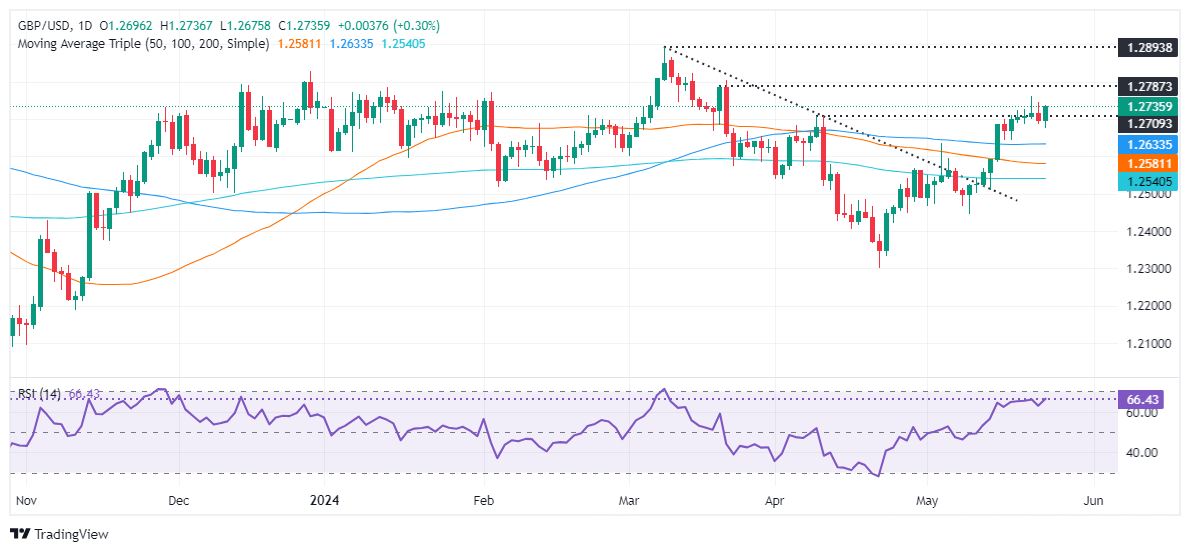Select the 1.27093 support level label

tap(1148, 125)
